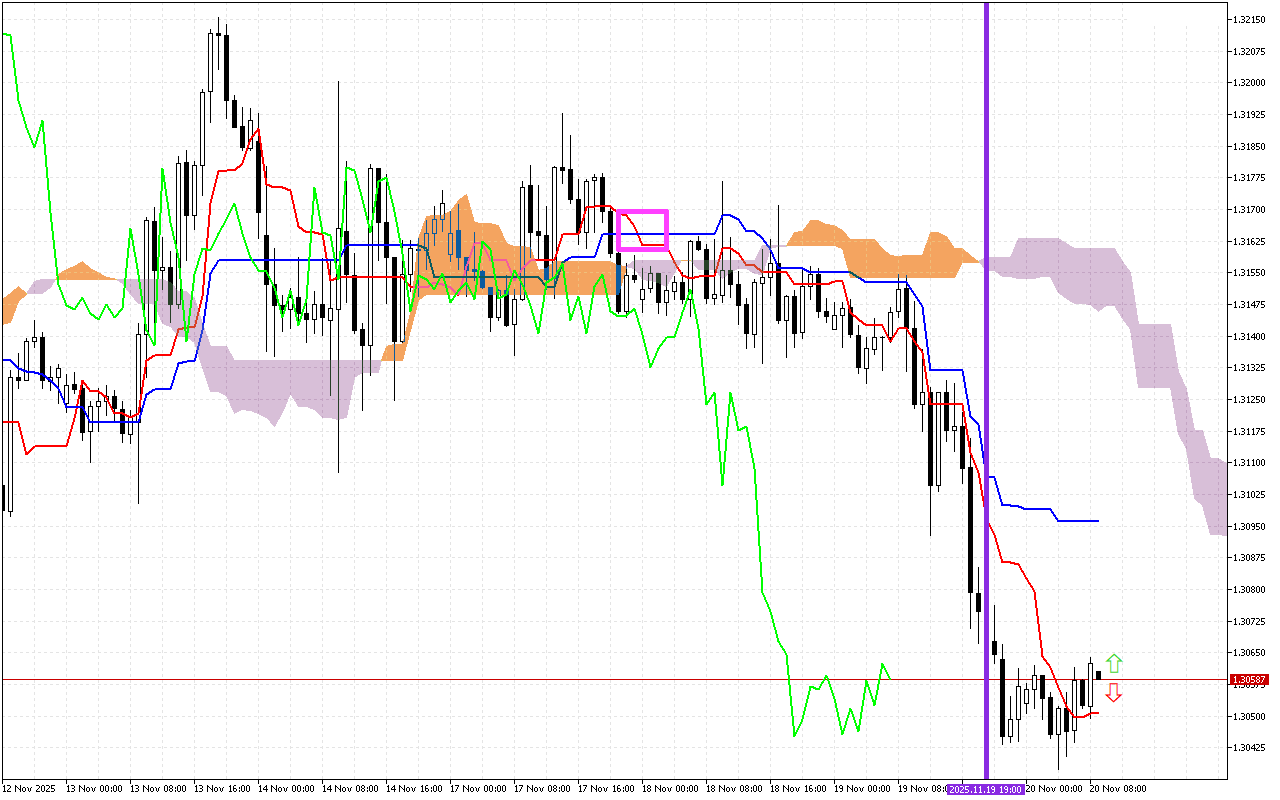This screenshot has height=800, width=1280.
Task: Click the 1.32150 price scale label
Action: [x=1251, y=17]
